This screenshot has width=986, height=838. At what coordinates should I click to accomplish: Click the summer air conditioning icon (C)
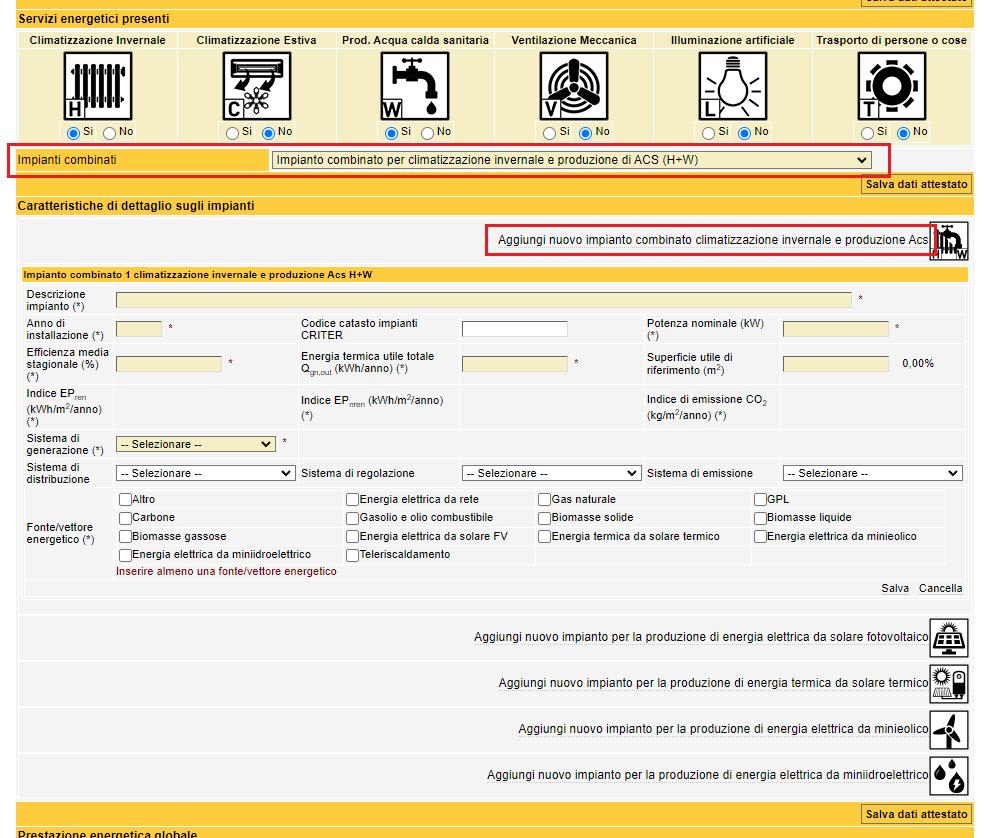[x=257, y=86]
